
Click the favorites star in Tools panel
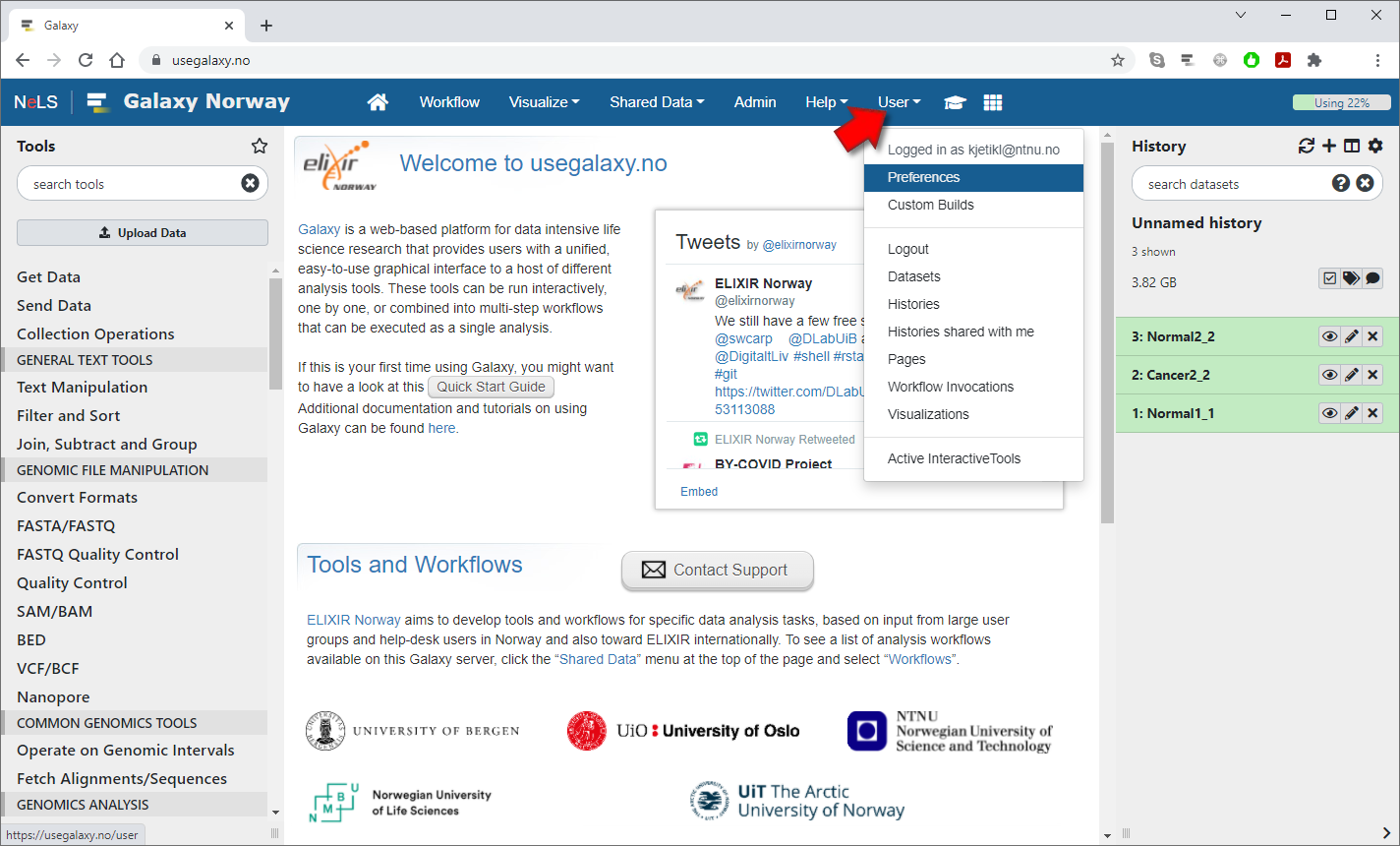[x=260, y=146]
